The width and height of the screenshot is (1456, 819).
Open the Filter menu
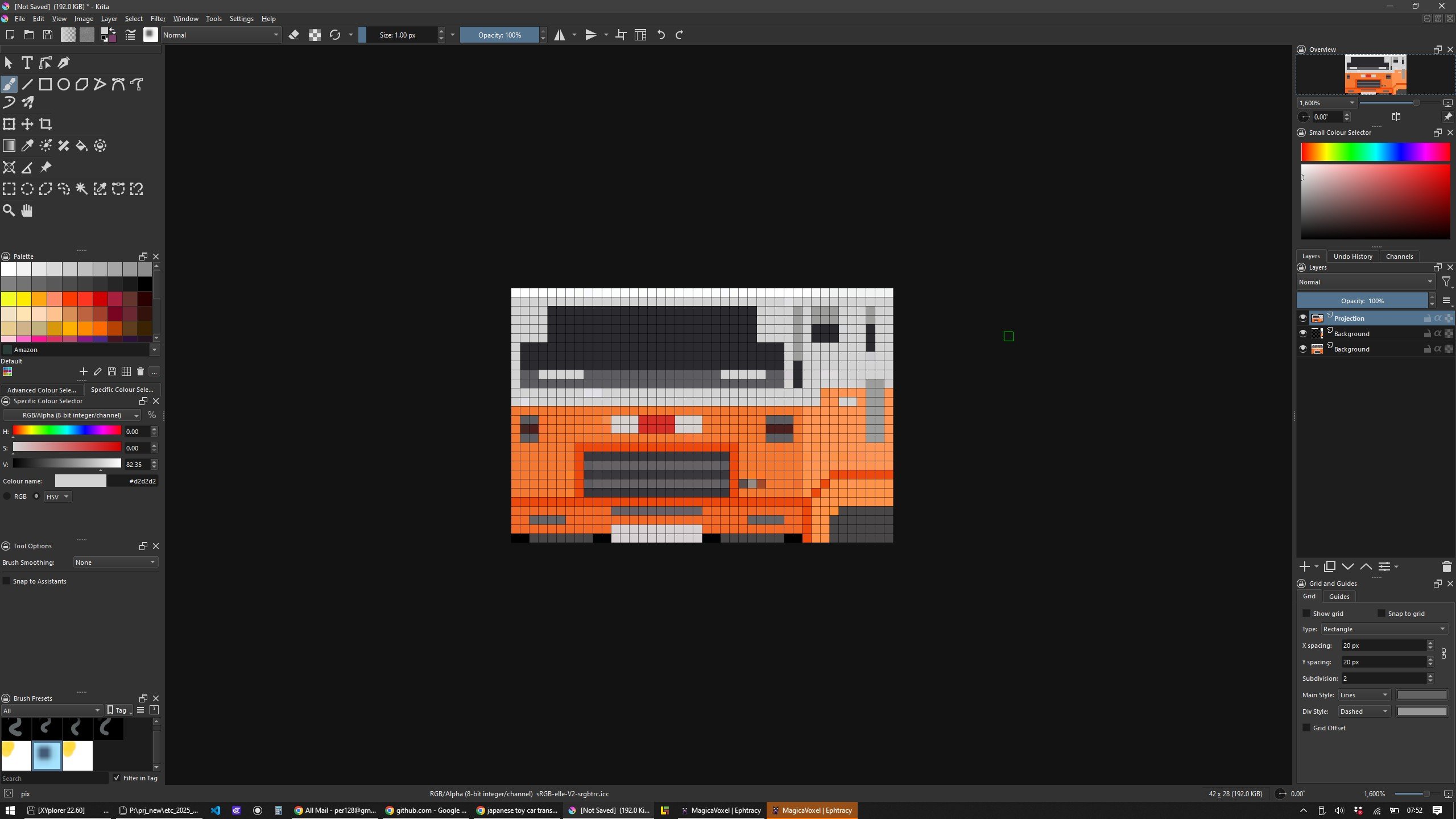tap(158, 18)
